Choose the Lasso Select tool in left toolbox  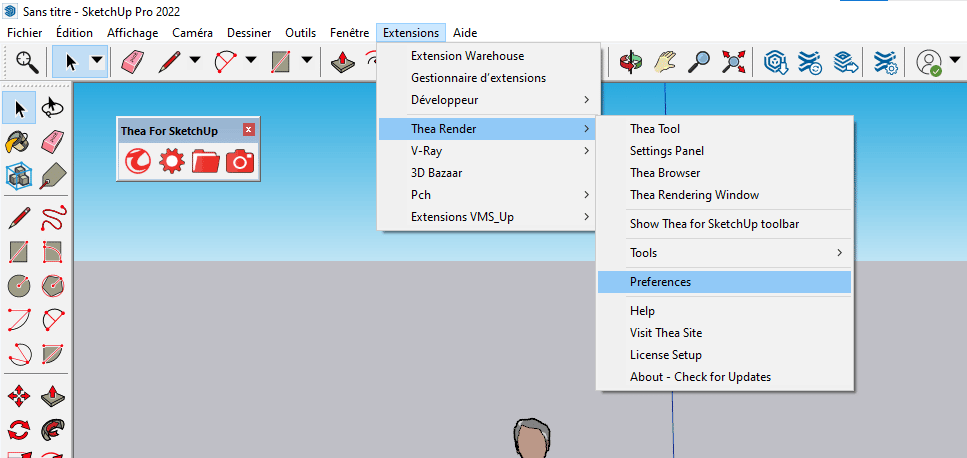52,109
